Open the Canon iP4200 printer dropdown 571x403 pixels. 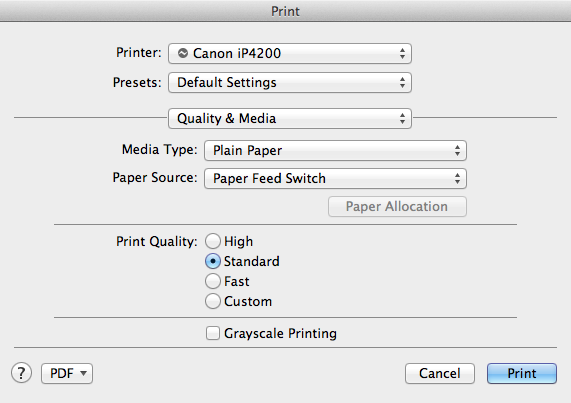point(290,54)
